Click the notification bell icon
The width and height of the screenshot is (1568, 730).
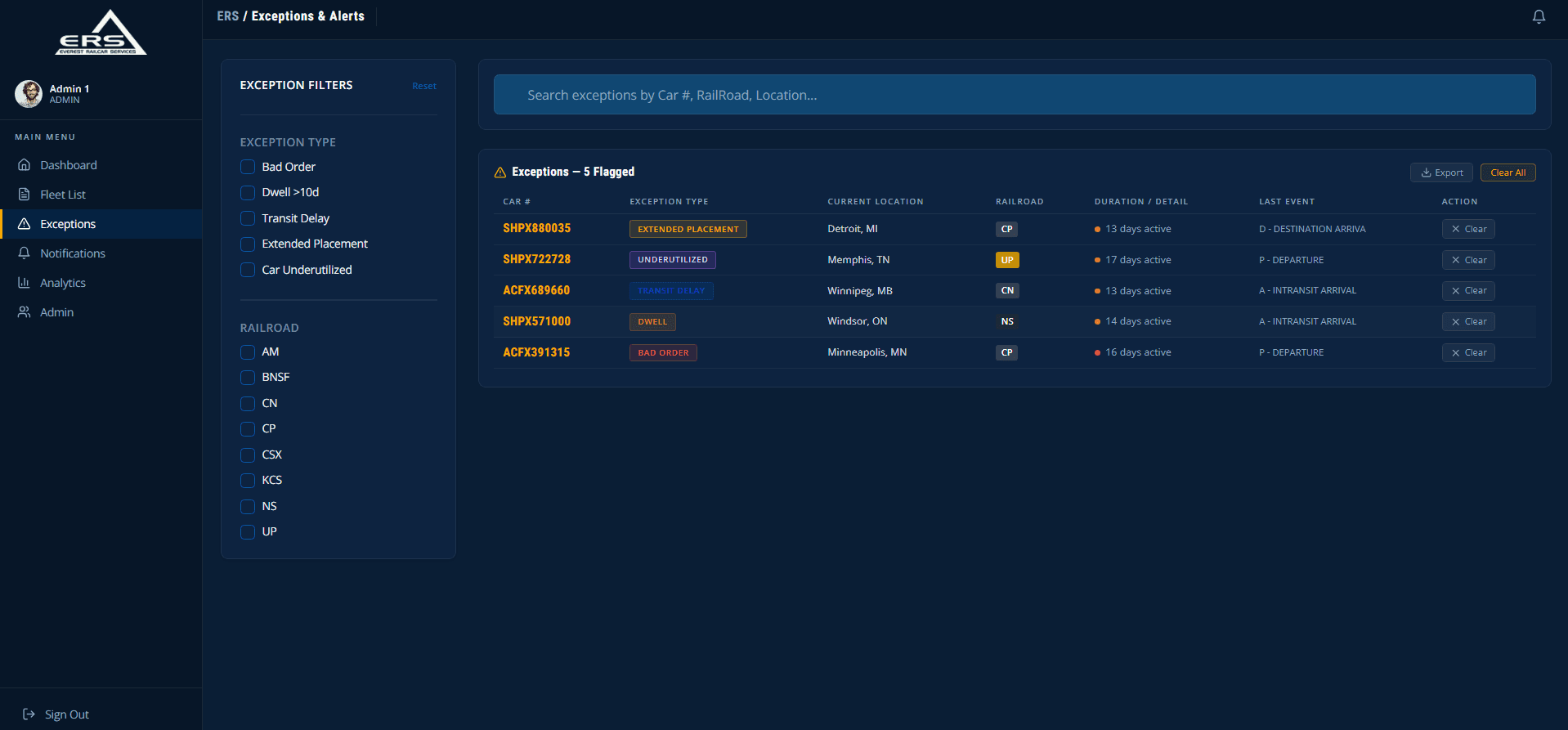(x=1538, y=16)
